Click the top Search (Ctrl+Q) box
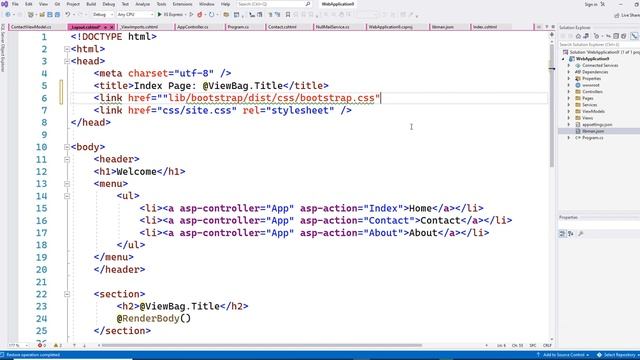 274,4
